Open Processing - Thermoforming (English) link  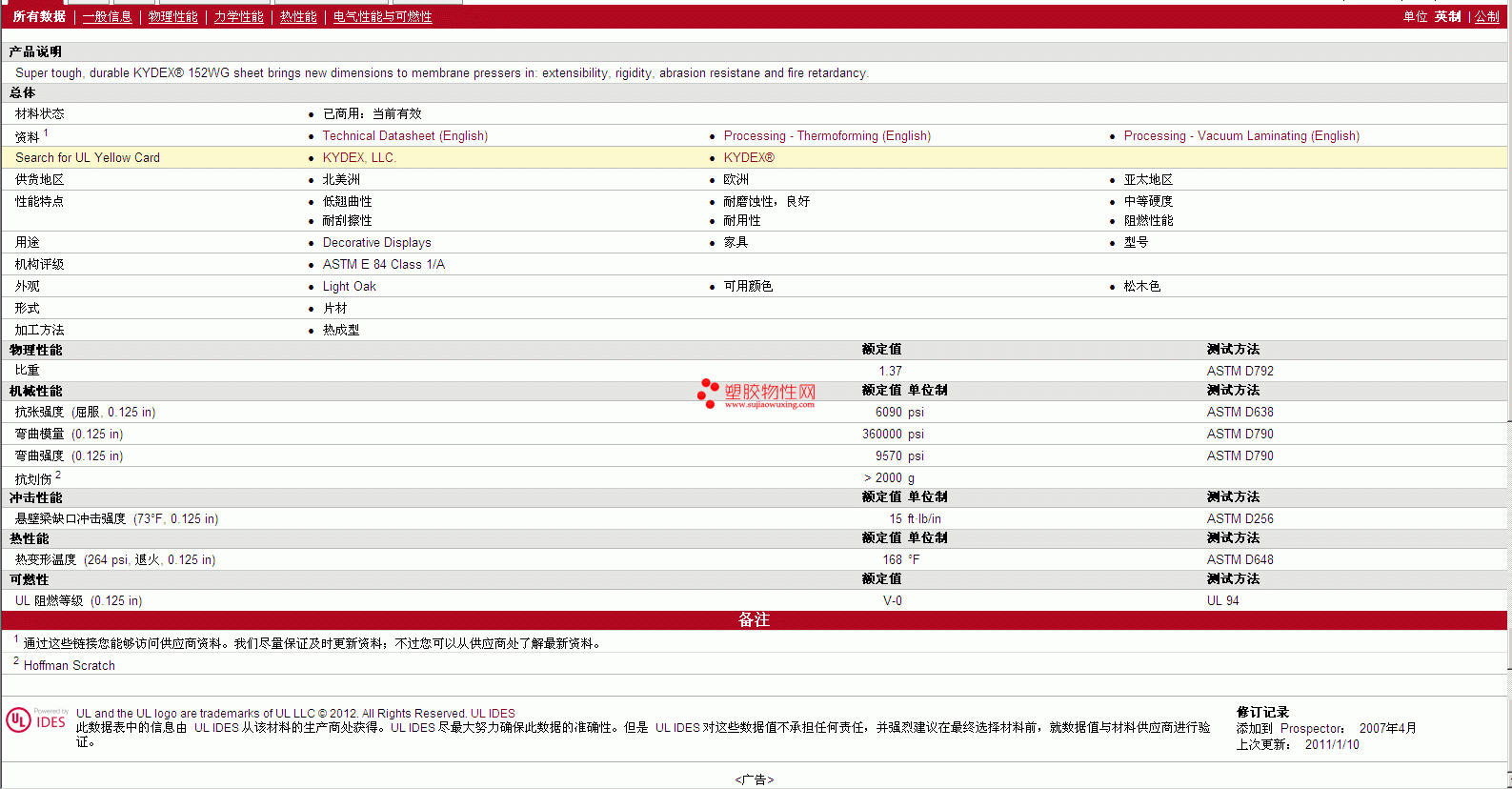[x=827, y=136]
